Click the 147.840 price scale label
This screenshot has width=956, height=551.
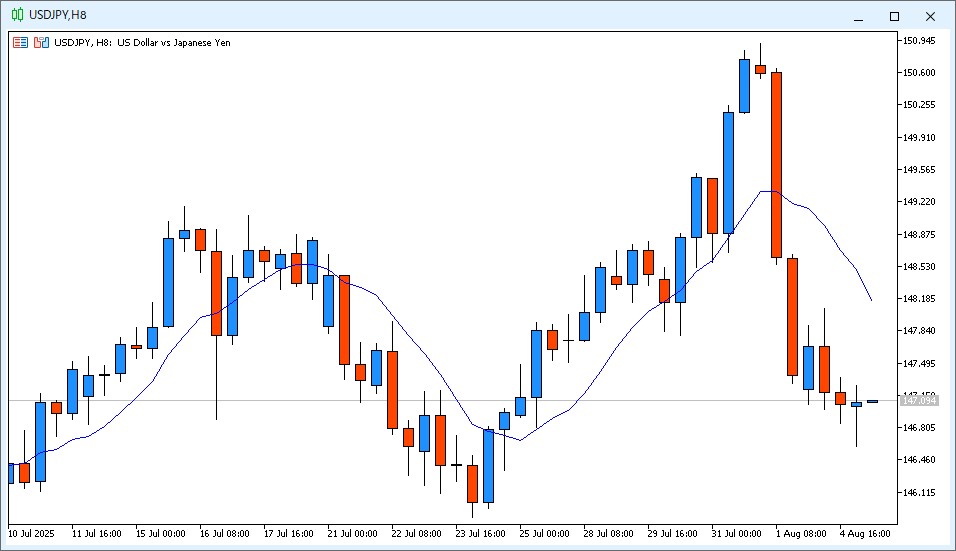pos(919,331)
